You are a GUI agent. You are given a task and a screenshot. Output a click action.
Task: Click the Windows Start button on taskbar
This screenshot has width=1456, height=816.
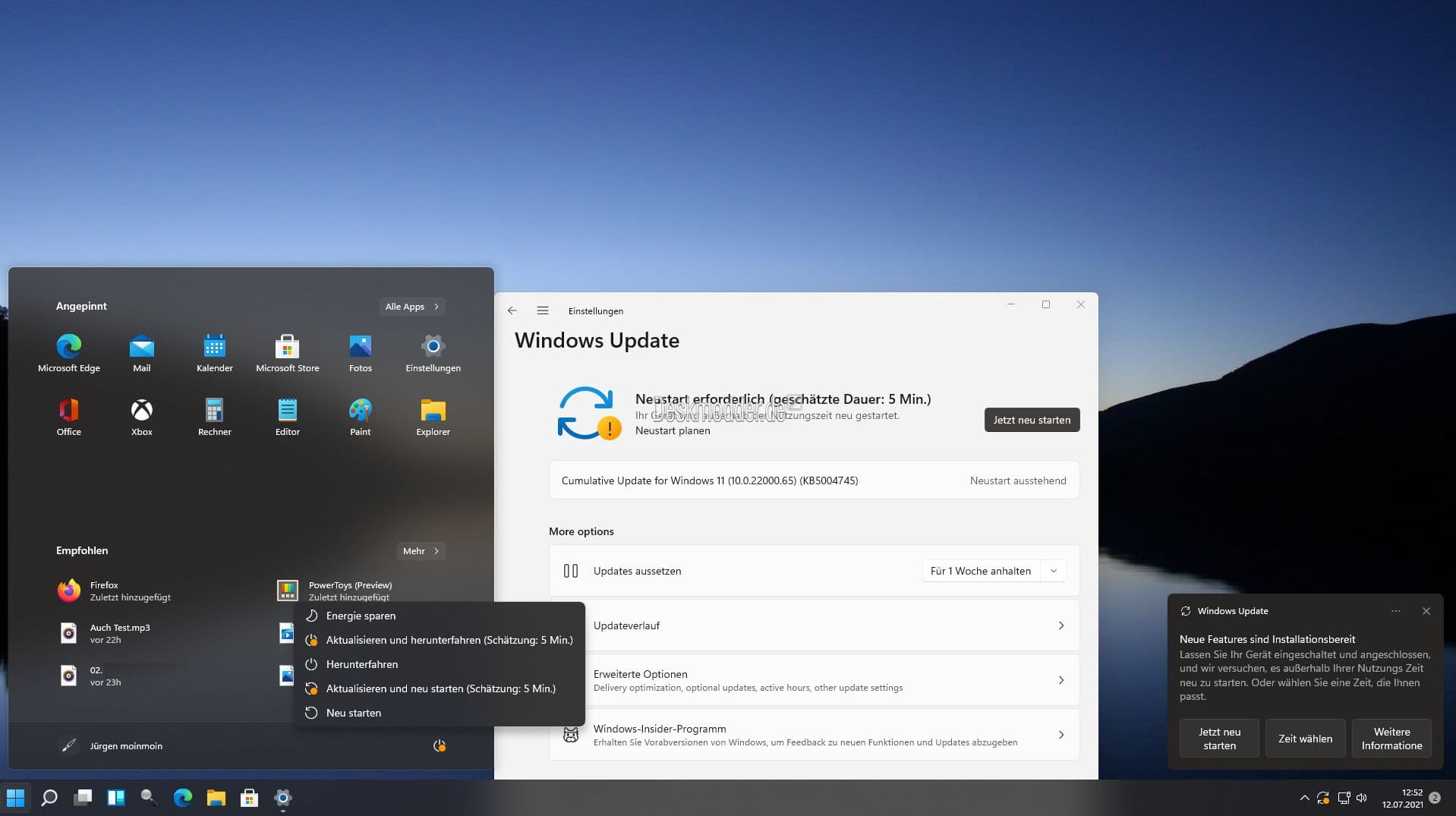coord(16,798)
